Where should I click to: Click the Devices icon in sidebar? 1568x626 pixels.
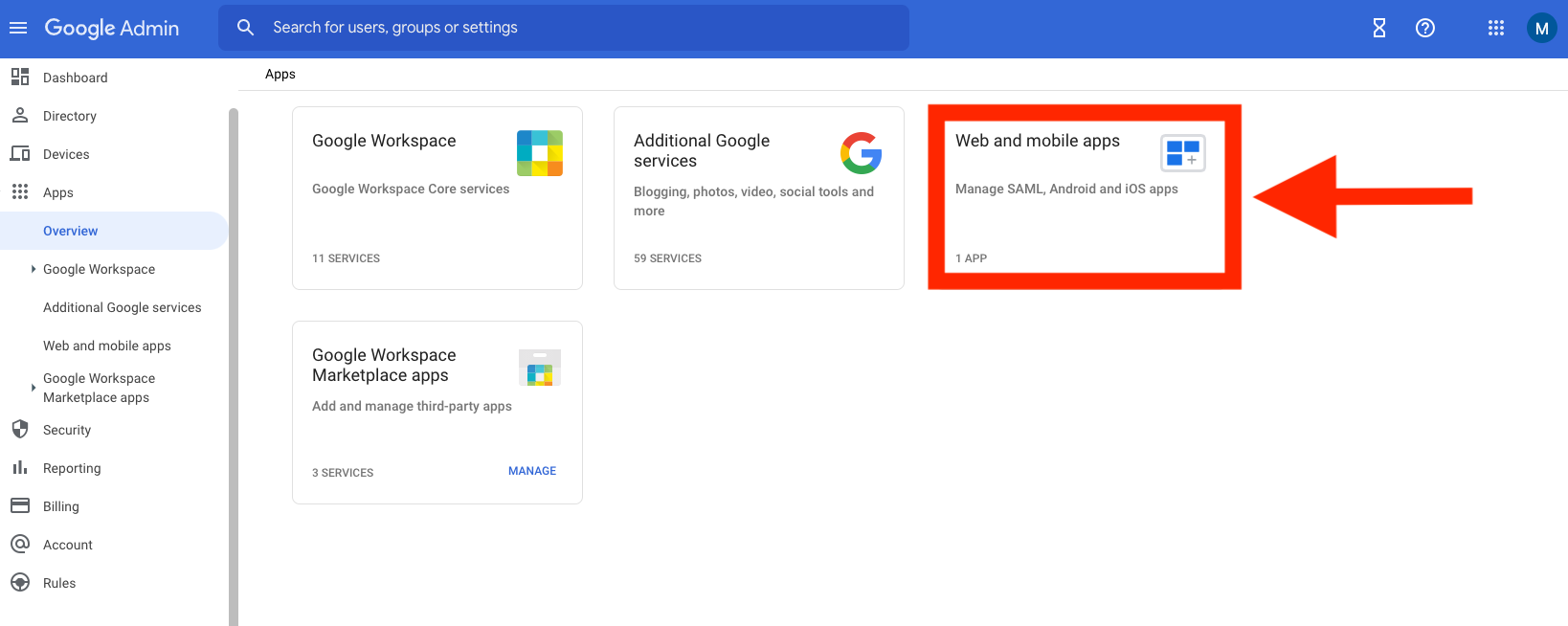[20, 153]
